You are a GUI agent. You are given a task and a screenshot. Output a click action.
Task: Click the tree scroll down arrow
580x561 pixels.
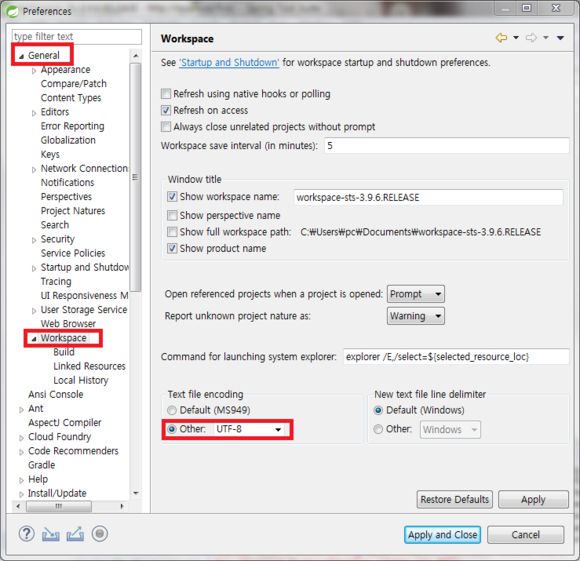[x=136, y=493]
